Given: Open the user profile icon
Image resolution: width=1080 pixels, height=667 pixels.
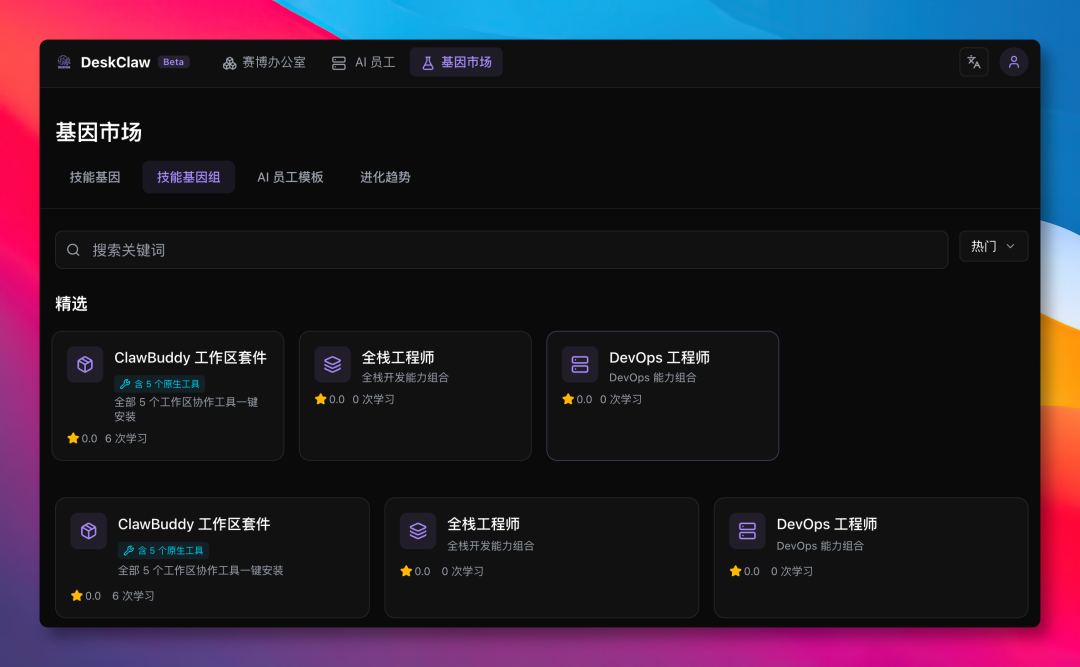Looking at the screenshot, I should 1013,61.
